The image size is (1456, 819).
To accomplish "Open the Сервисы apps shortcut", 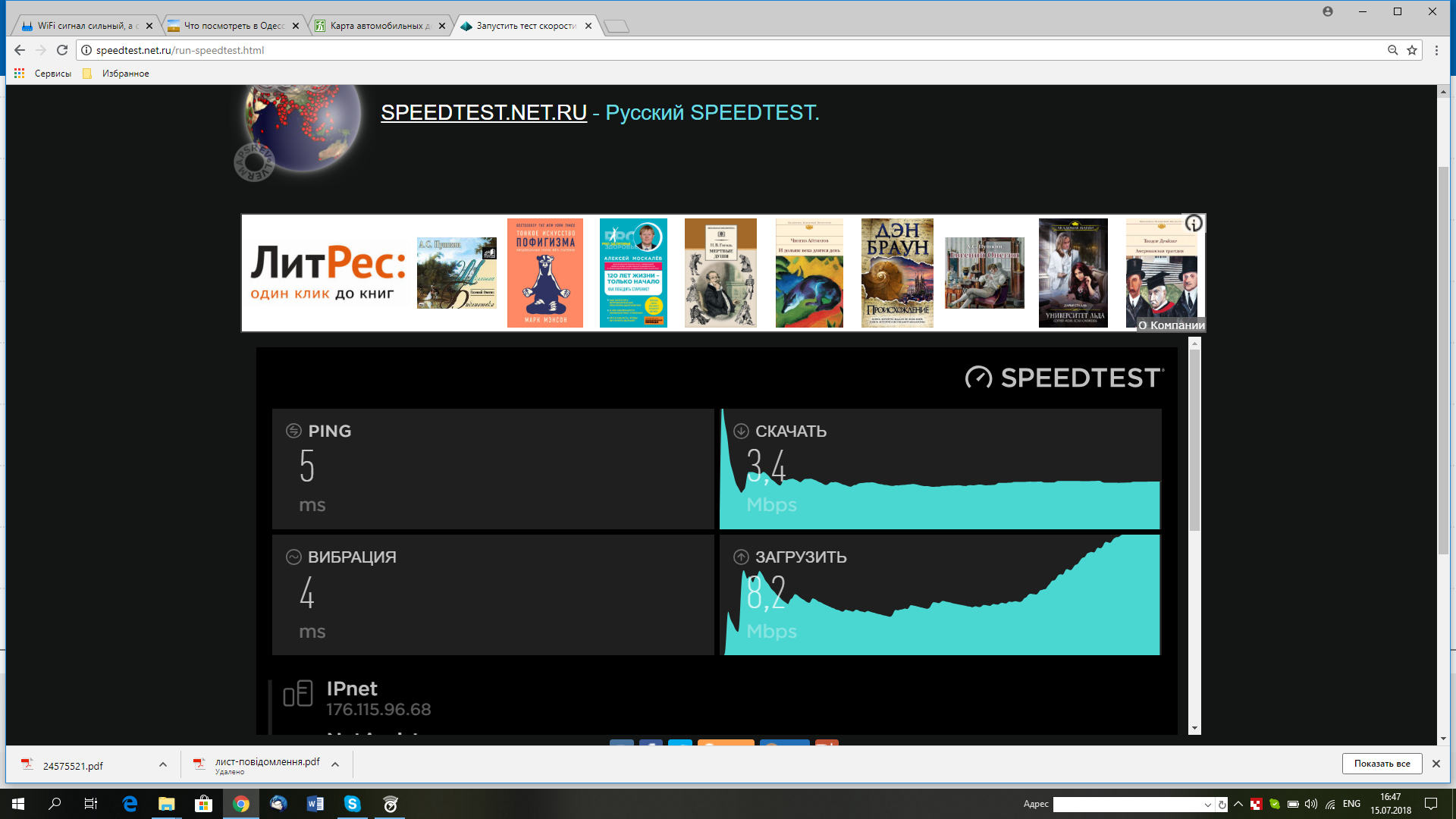I will point(42,74).
